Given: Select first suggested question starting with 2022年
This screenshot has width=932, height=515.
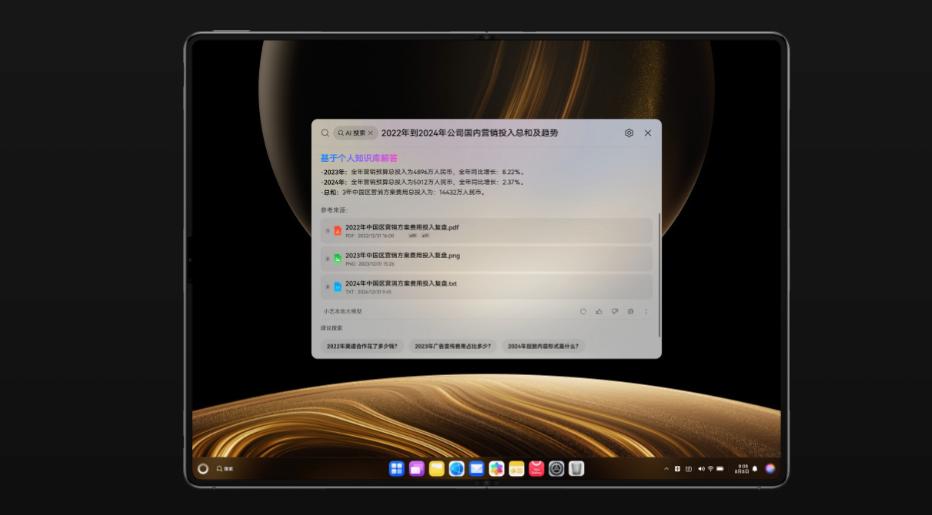Looking at the screenshot, I should tap(362, 346).
